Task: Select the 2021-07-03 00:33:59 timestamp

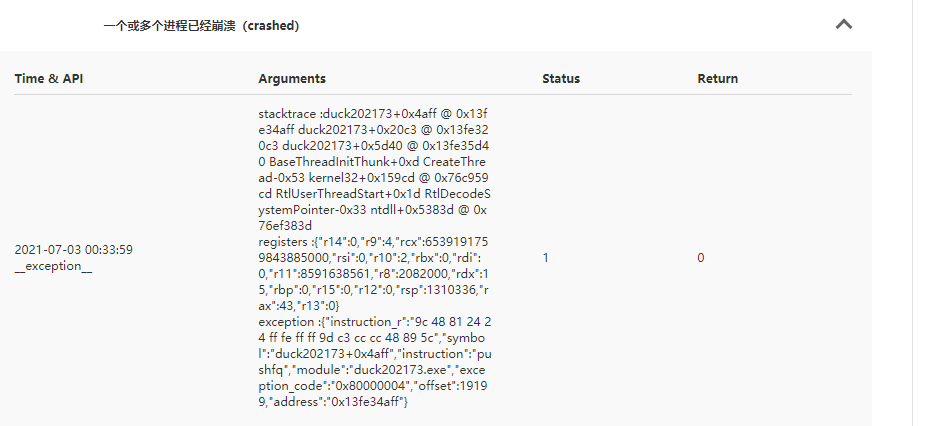Action: click(x=74, y=249)
